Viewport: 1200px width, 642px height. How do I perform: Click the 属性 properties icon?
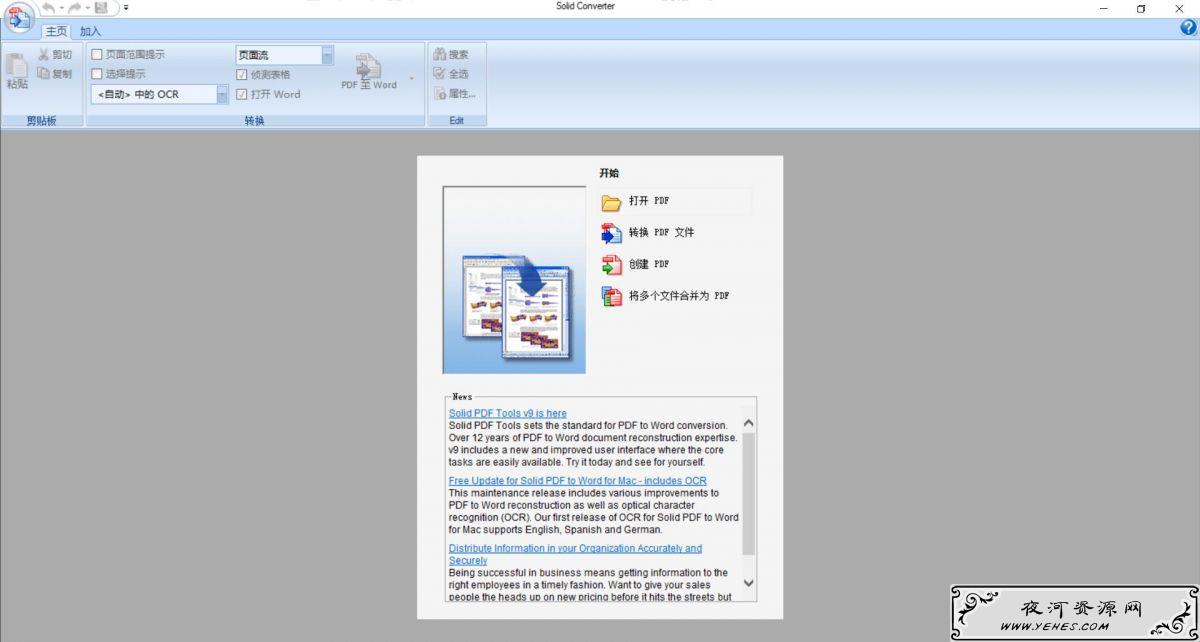point(439,94)
